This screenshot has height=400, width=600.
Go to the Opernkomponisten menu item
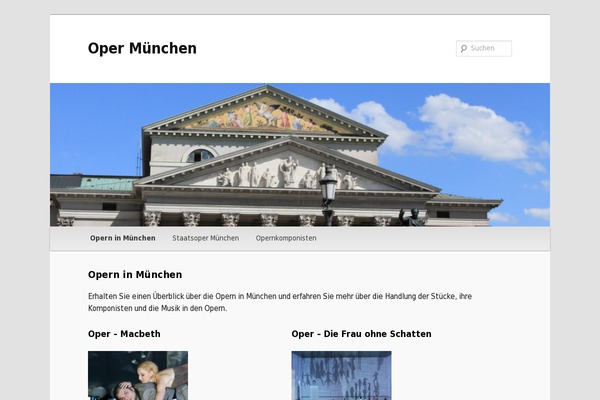coord(286,238)
